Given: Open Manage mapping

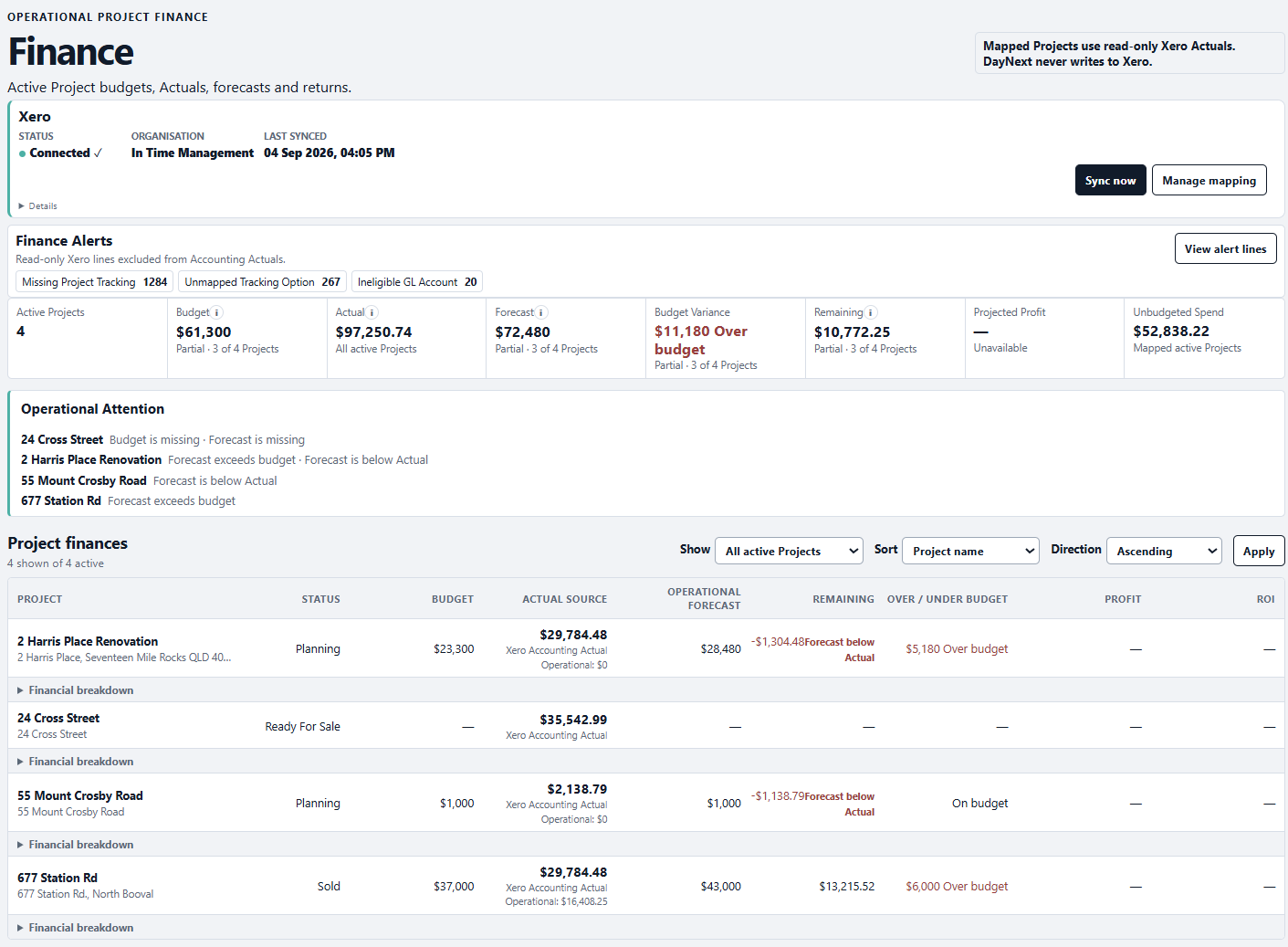Looking at the screenshot, I should coord(1209,180).
